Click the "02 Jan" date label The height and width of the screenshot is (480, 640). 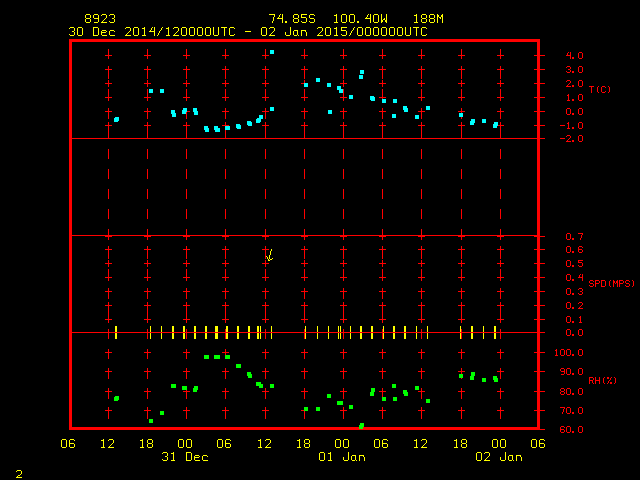(499, 457)
